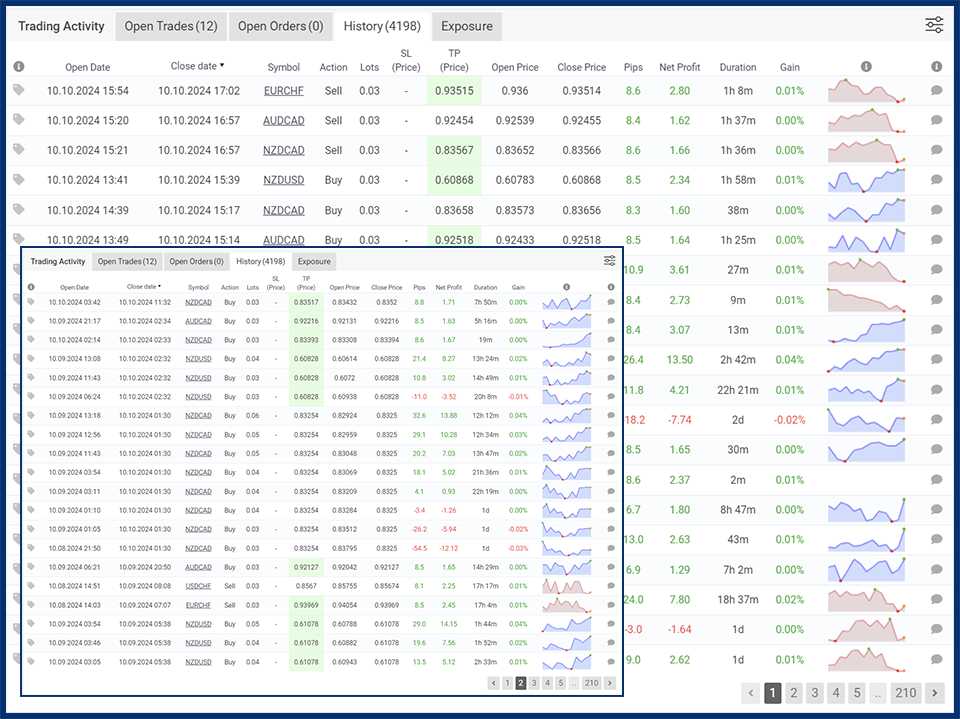Go to the previous page with the main pagination chevron
This screenshot has width=960, height=719.
[x=751, y=693]
